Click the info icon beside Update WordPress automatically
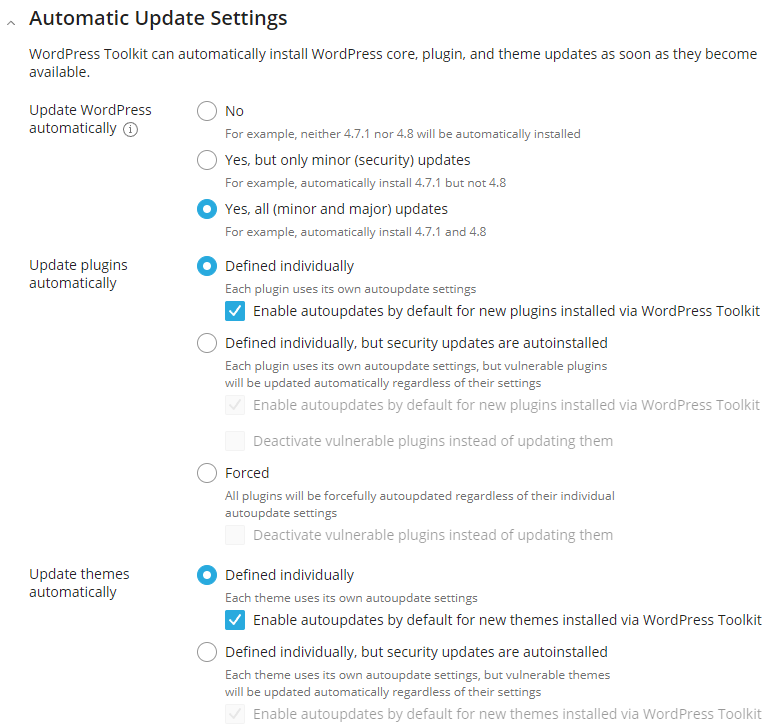The height and width of the screenshot is (728, 777). (130, 129)
